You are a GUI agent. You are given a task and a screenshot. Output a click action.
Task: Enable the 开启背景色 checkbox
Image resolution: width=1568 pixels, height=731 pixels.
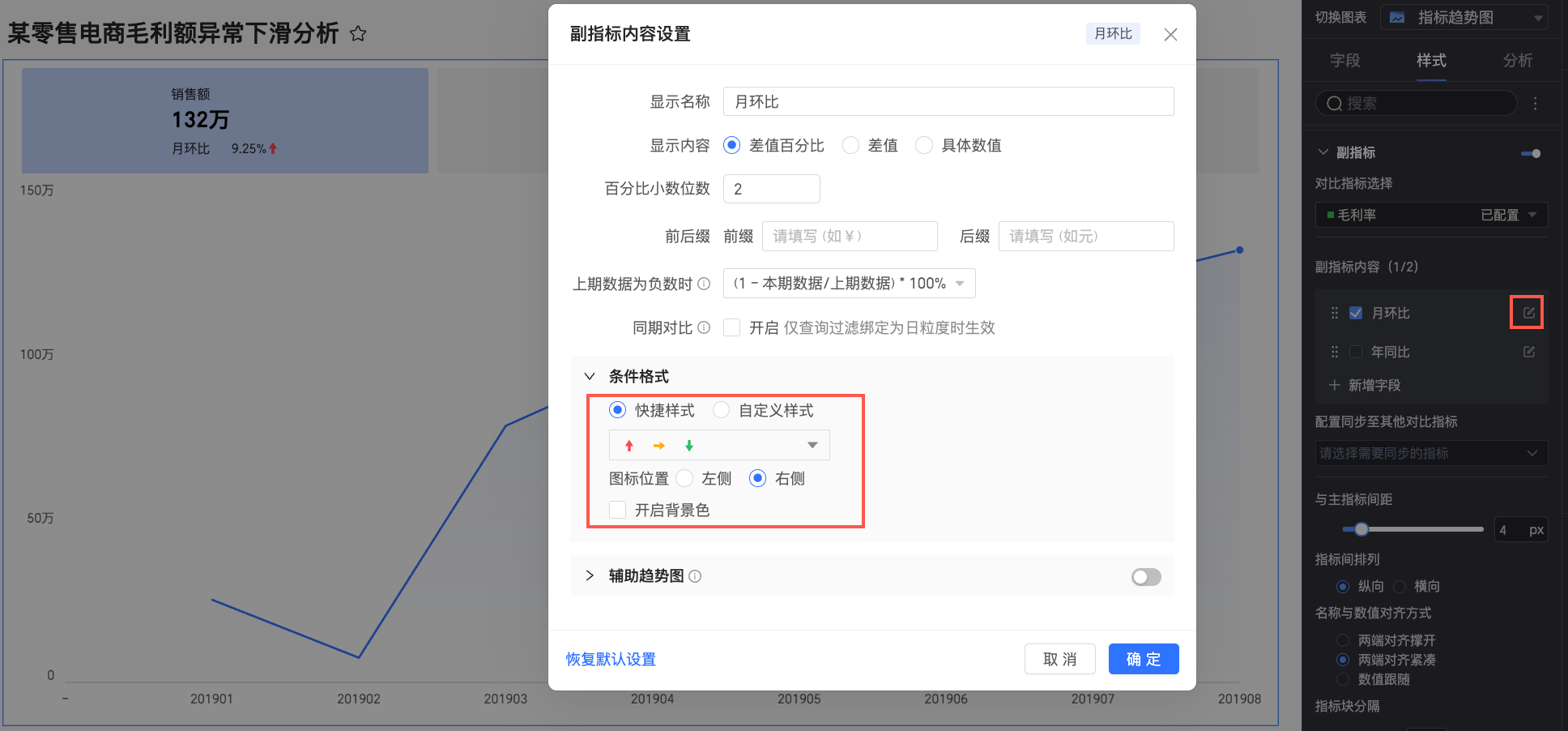[617, 510]
